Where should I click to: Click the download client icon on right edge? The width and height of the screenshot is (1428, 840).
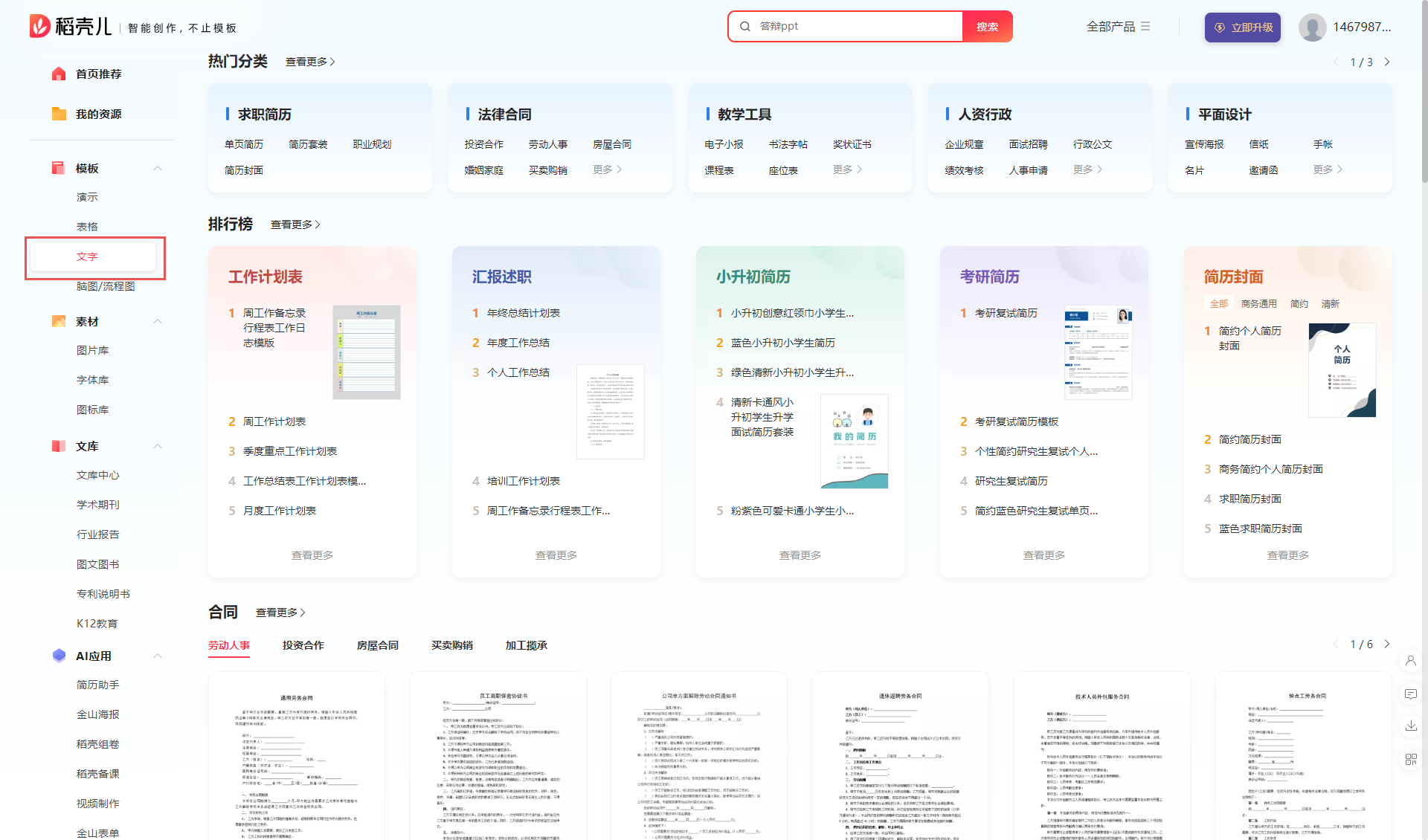pos(1411,726)
